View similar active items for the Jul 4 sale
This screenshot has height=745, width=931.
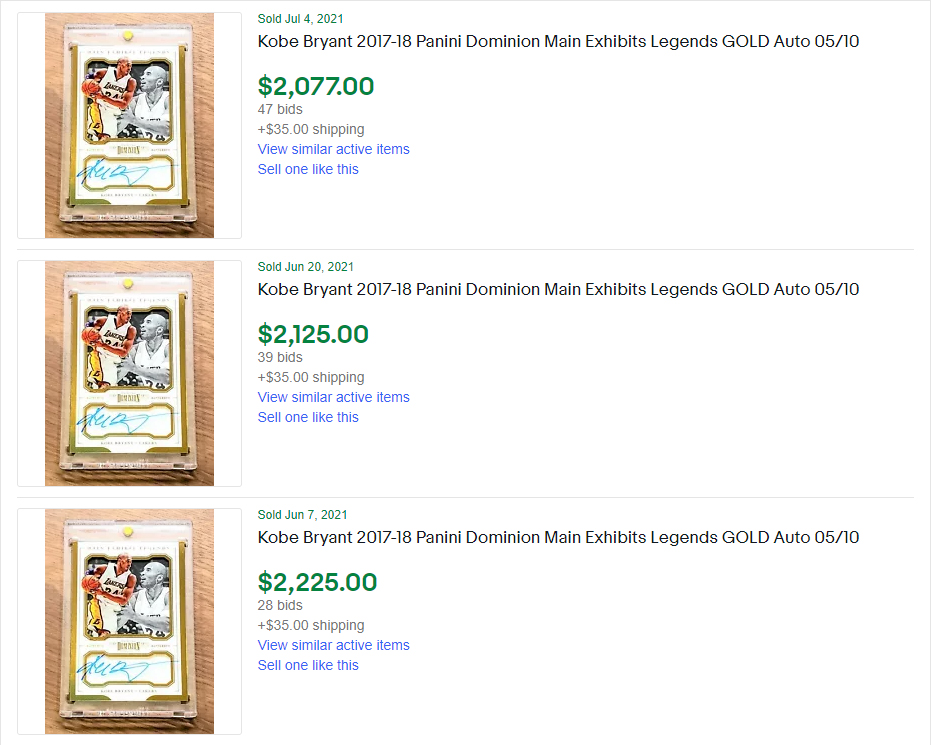pyautogui.click(x=333, y=149)
